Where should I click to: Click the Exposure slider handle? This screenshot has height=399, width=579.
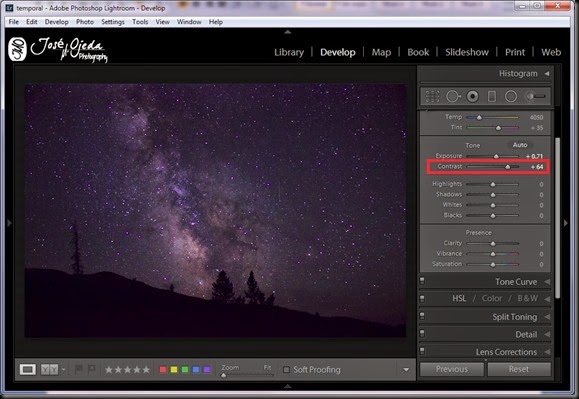click(x=496, y=156)
